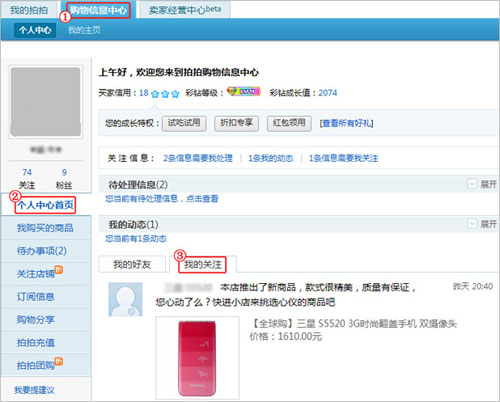Click the greeting 上午好，欢迎您来到拍拍购物信息中心
The width and height of the screenshot is (500, 402).
pos(179,72)
